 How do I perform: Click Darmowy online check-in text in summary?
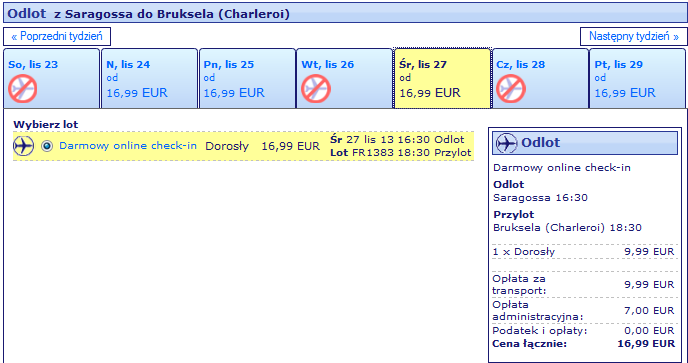[562, 168]
